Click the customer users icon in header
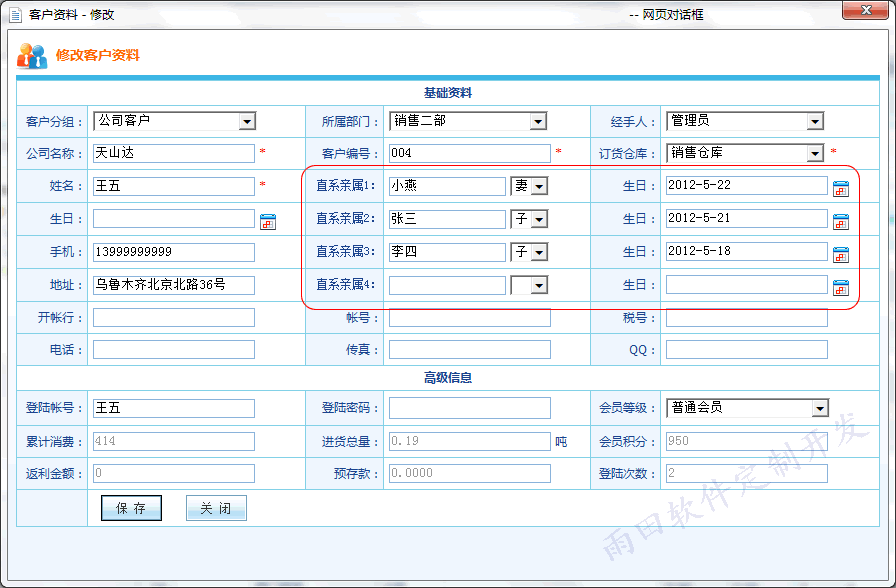Image resolution: width=896 pixels, height=588 pixels. point(32,56)
